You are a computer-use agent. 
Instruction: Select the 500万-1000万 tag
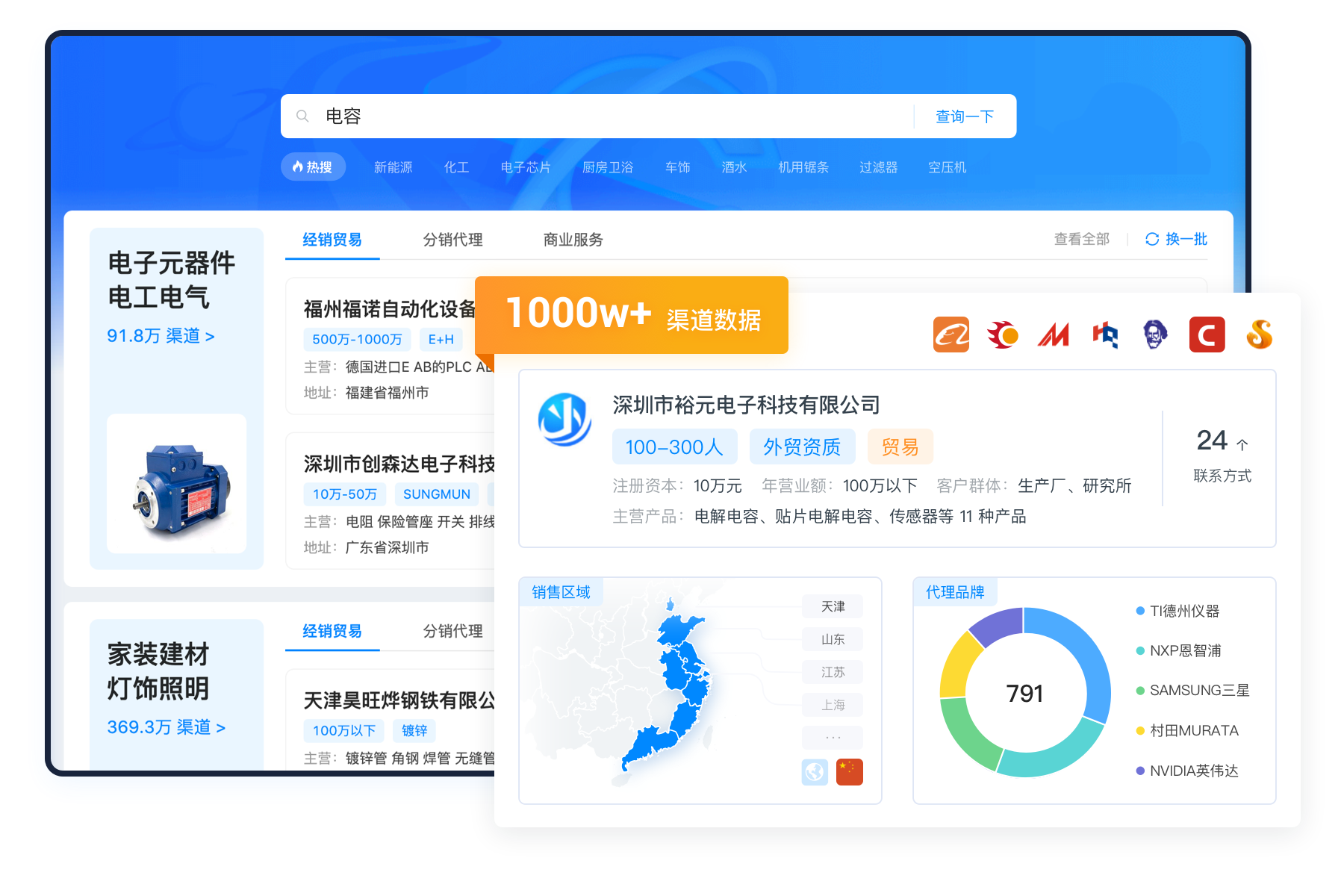pos(357,340)
